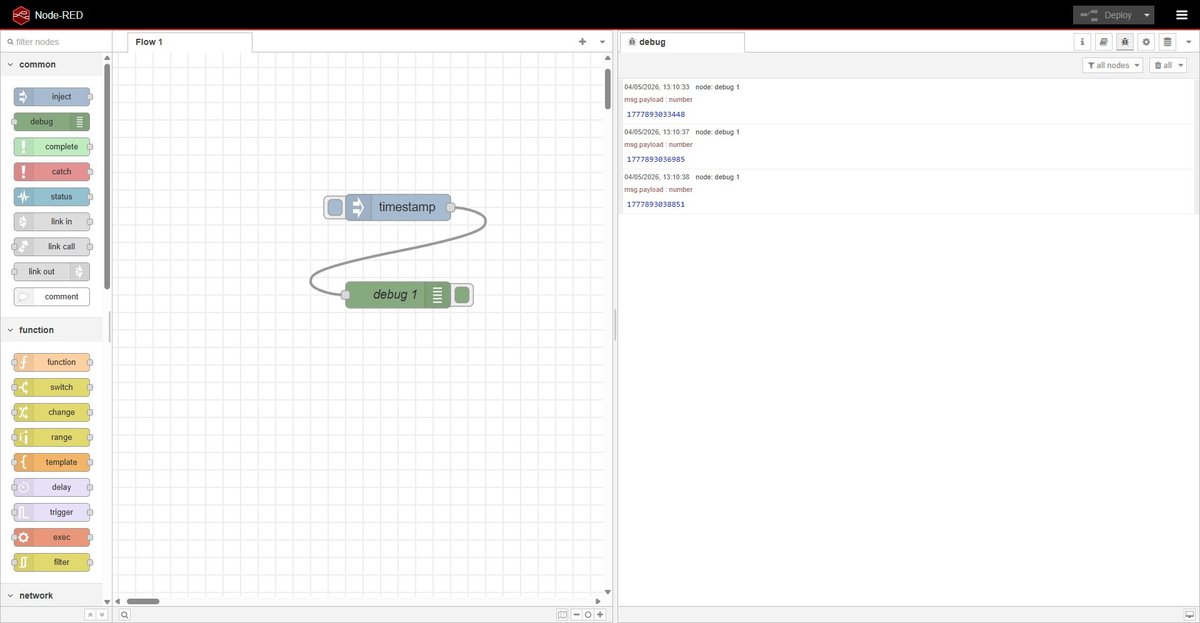Click the 13:10:37 debug message header
Screen dimensions: 1200x623
pyautogui.click(x=682, y=132)
